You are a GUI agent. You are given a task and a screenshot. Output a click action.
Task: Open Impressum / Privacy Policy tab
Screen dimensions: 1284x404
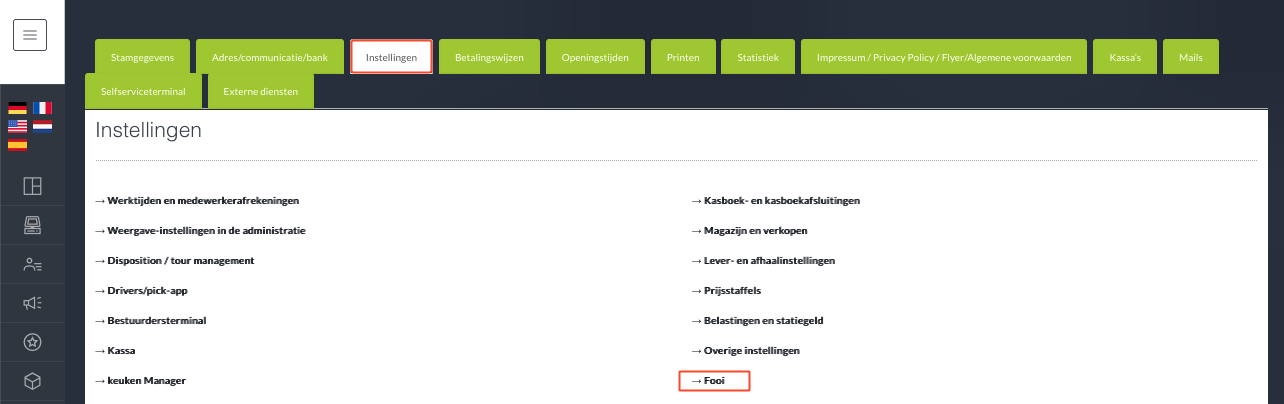944,57
